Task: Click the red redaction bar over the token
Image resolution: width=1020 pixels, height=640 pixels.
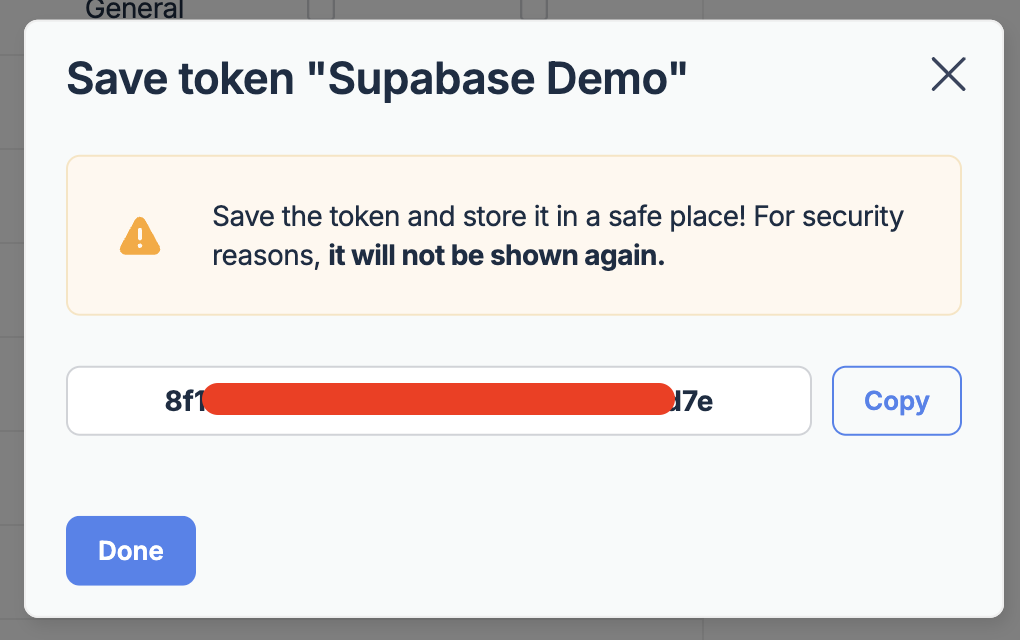Action: [x=437, y=399]
